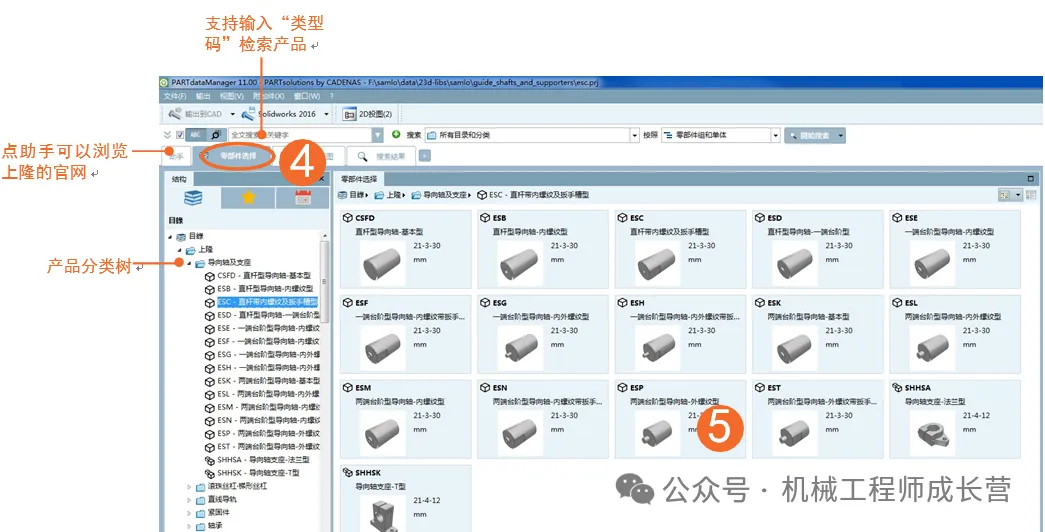Expand the 直线导轨 tree folder
The width and height of the screenshot is (1045, 532).
(189, 500)
